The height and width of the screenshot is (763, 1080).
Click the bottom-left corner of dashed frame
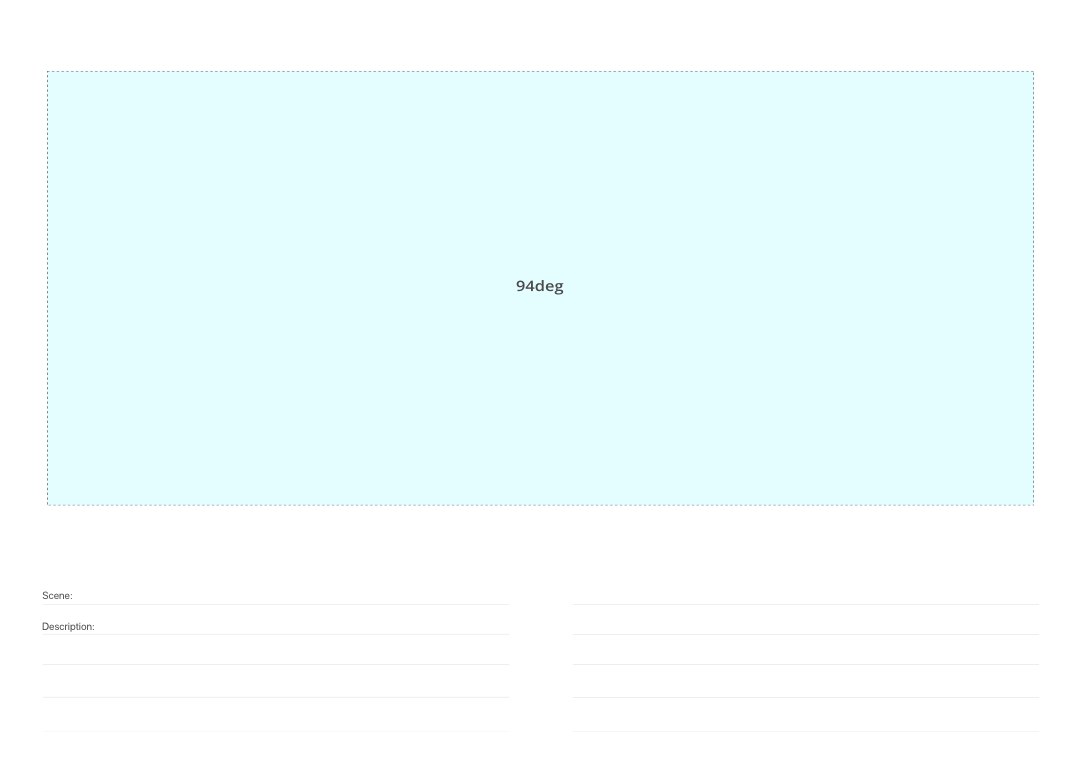[x=47, y=505]
